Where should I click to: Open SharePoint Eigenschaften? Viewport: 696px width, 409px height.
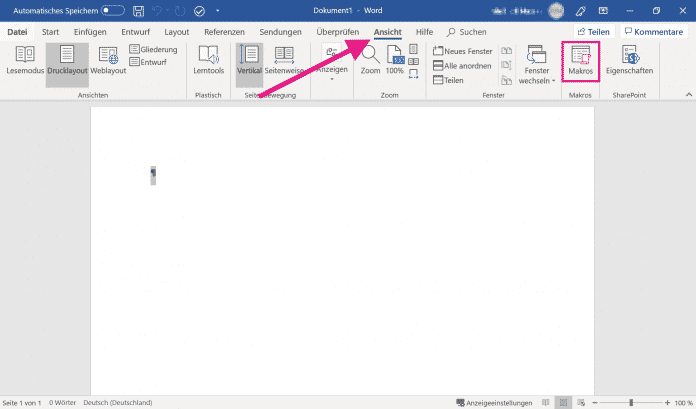631,61
